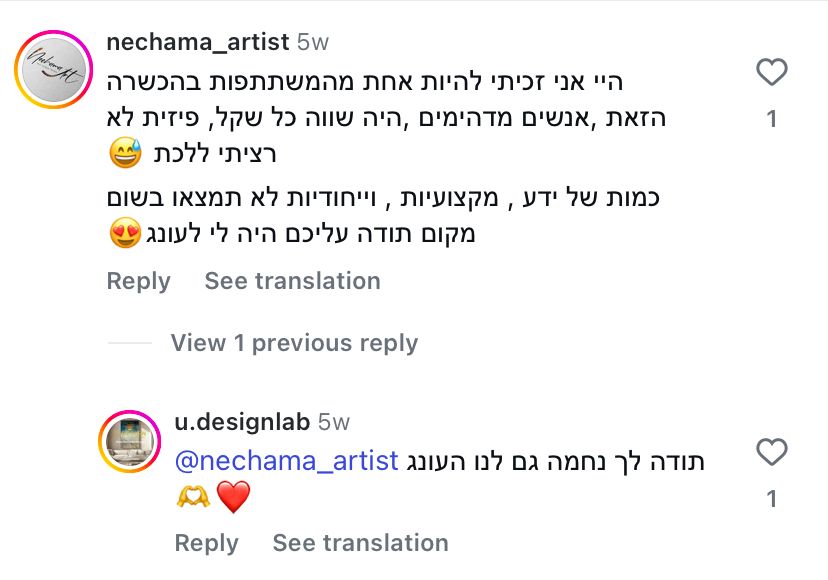See translation of nechama_artist's comment
The width and height of the screenshot is (828, 580).
pos(292,281)
